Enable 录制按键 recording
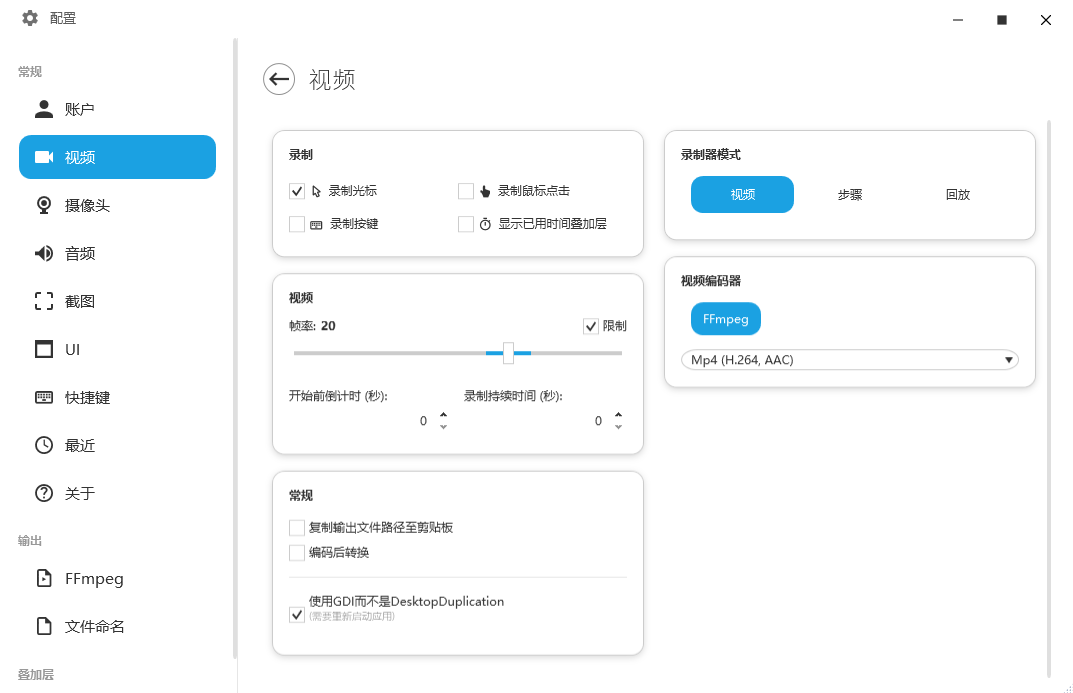The width and height of the screenshot is (1073, 693). (x=297, y=224)
